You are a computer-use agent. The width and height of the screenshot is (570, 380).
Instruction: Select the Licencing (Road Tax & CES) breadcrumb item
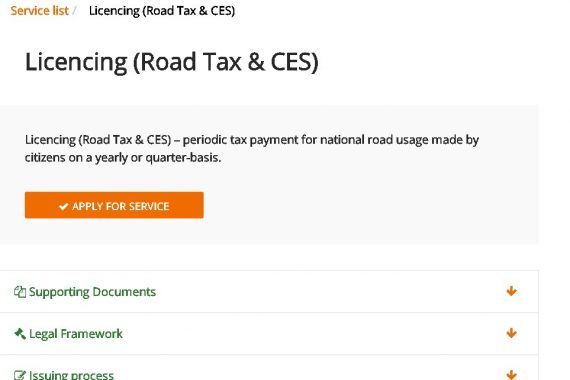click(162, 11)
